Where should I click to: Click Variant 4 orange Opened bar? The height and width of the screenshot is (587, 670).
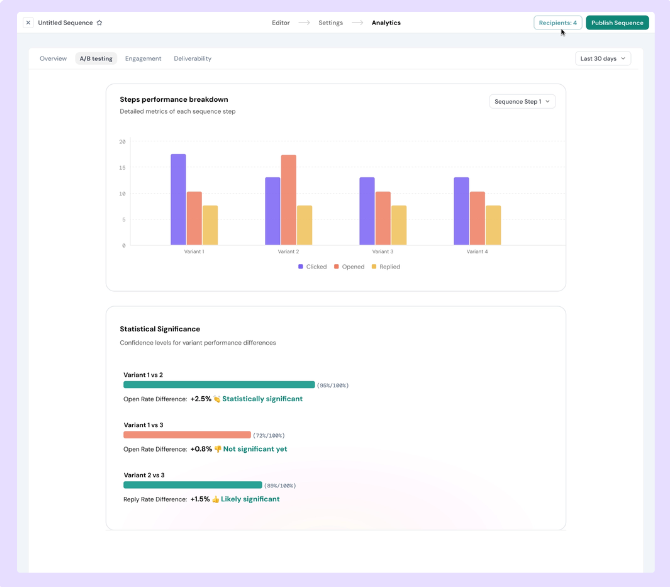pos(477,218)
